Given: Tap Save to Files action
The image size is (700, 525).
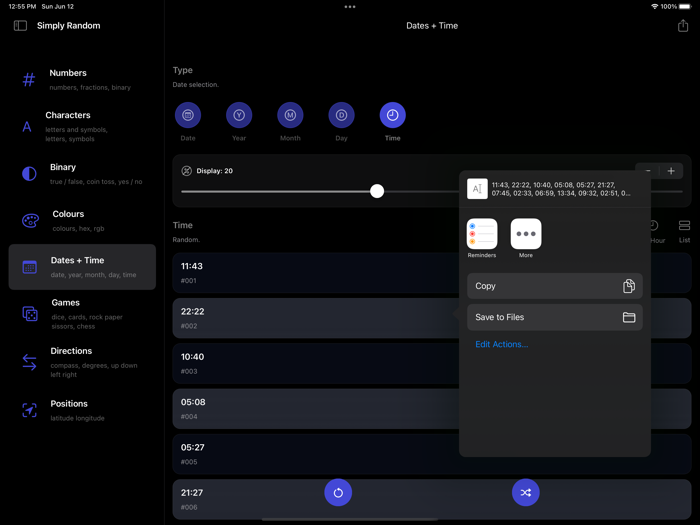Looking at the screenshot, I should pyautogui.click(x=554, y=317).
